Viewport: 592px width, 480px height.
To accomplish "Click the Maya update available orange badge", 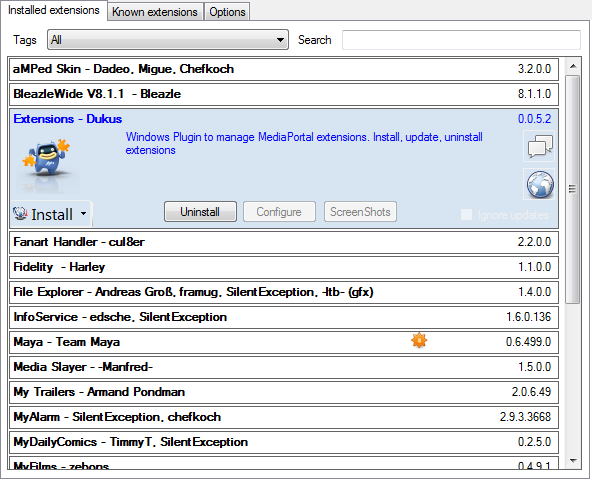I will click(419, 341).
